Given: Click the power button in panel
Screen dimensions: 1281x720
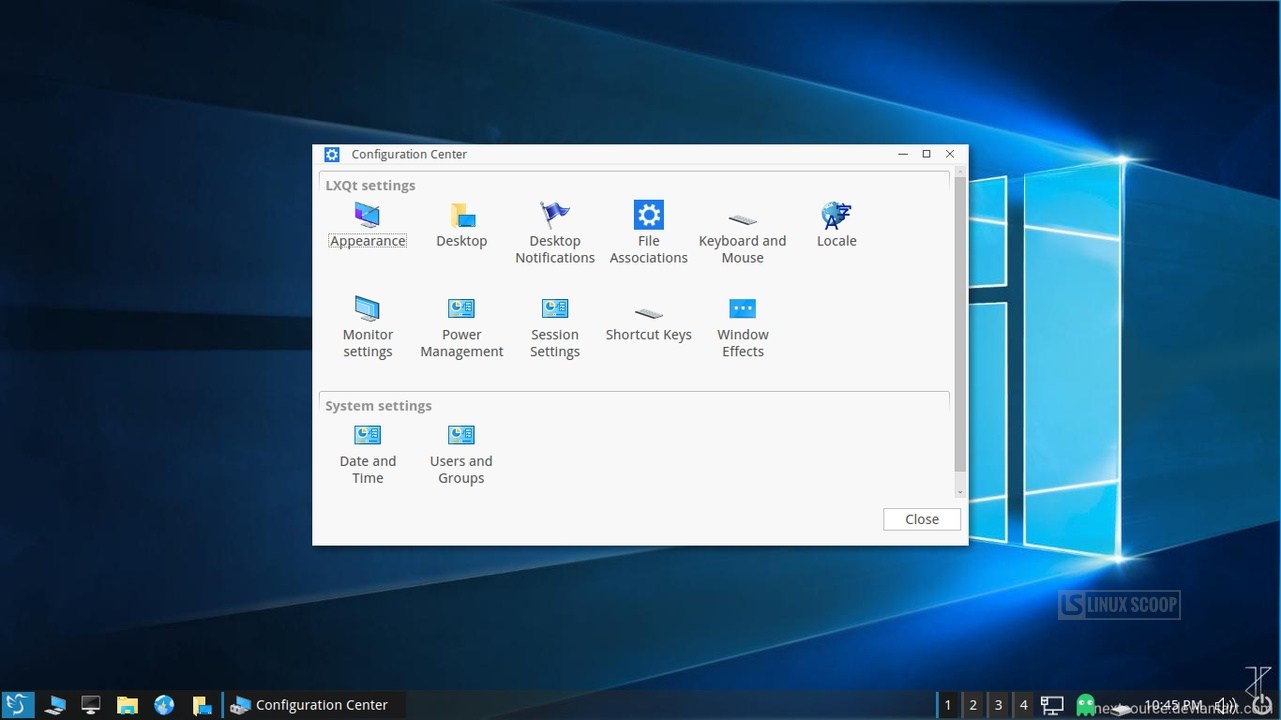Looking at the screenshot, I should point(1262,705).
